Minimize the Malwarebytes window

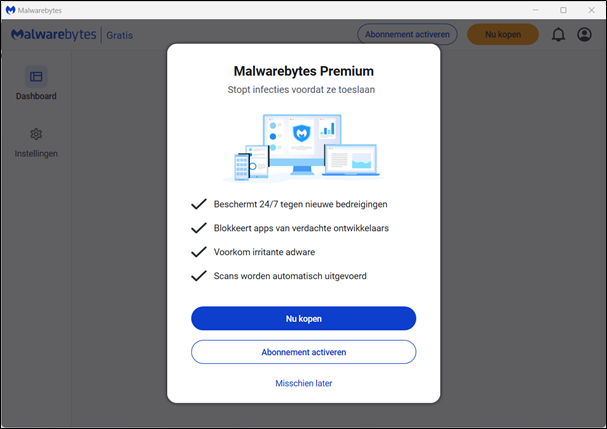pos(535,10)
